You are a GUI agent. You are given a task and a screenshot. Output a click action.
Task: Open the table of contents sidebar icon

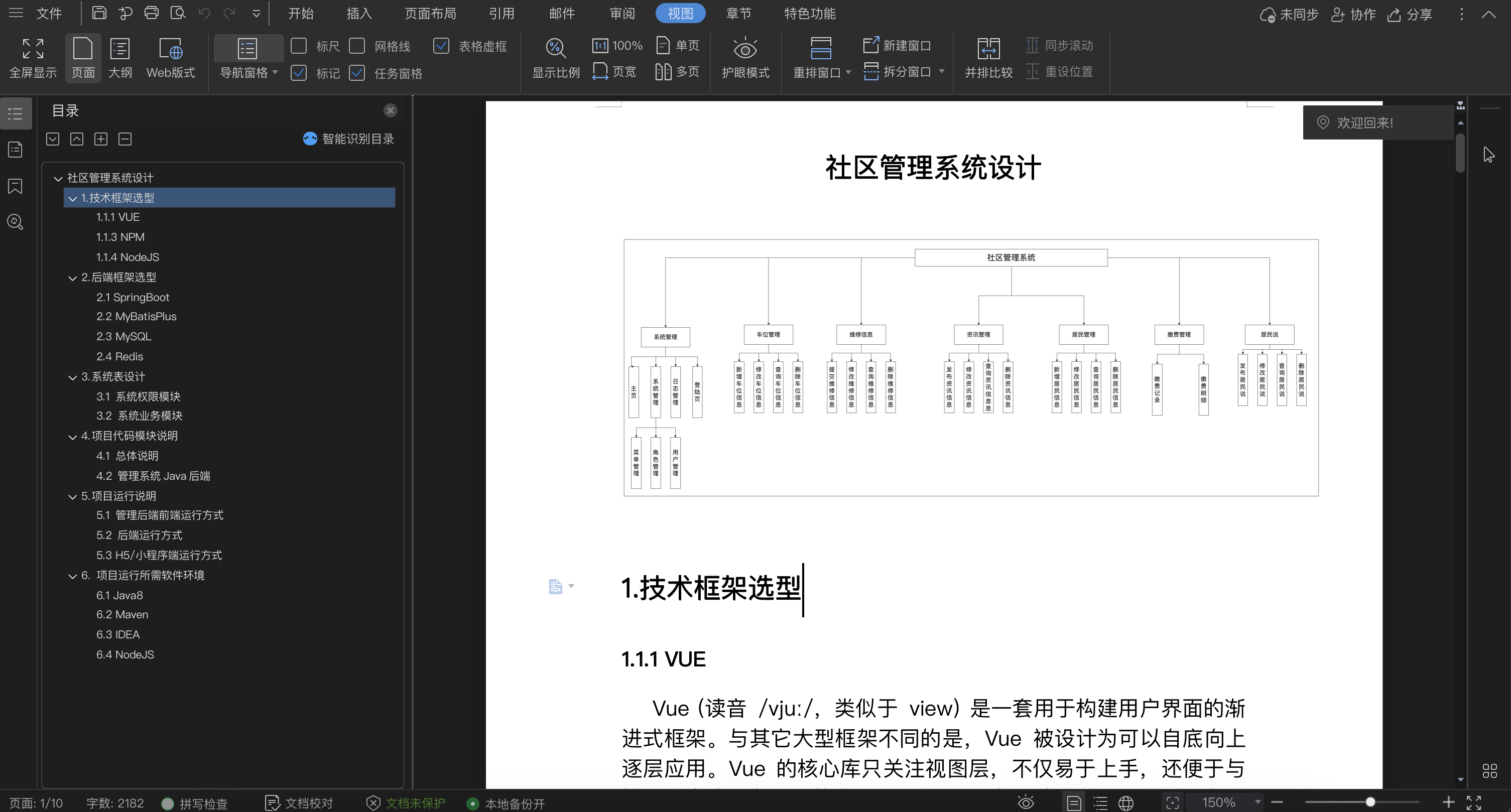click(15, 113)
